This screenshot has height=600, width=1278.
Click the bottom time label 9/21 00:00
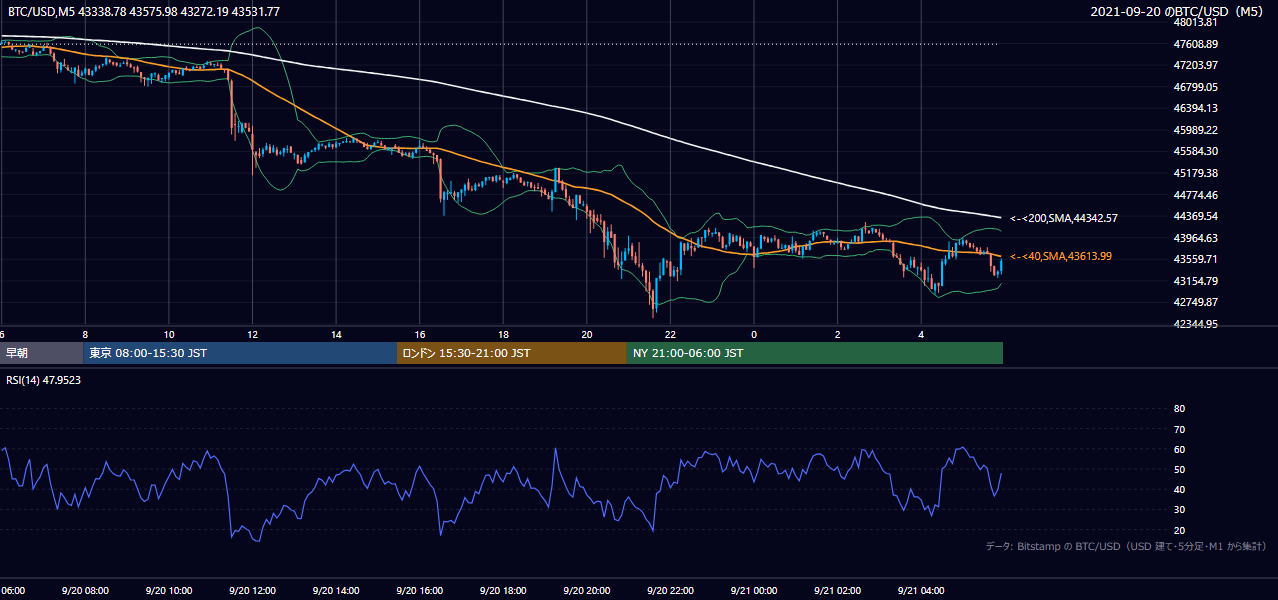[x=753, y=591]
